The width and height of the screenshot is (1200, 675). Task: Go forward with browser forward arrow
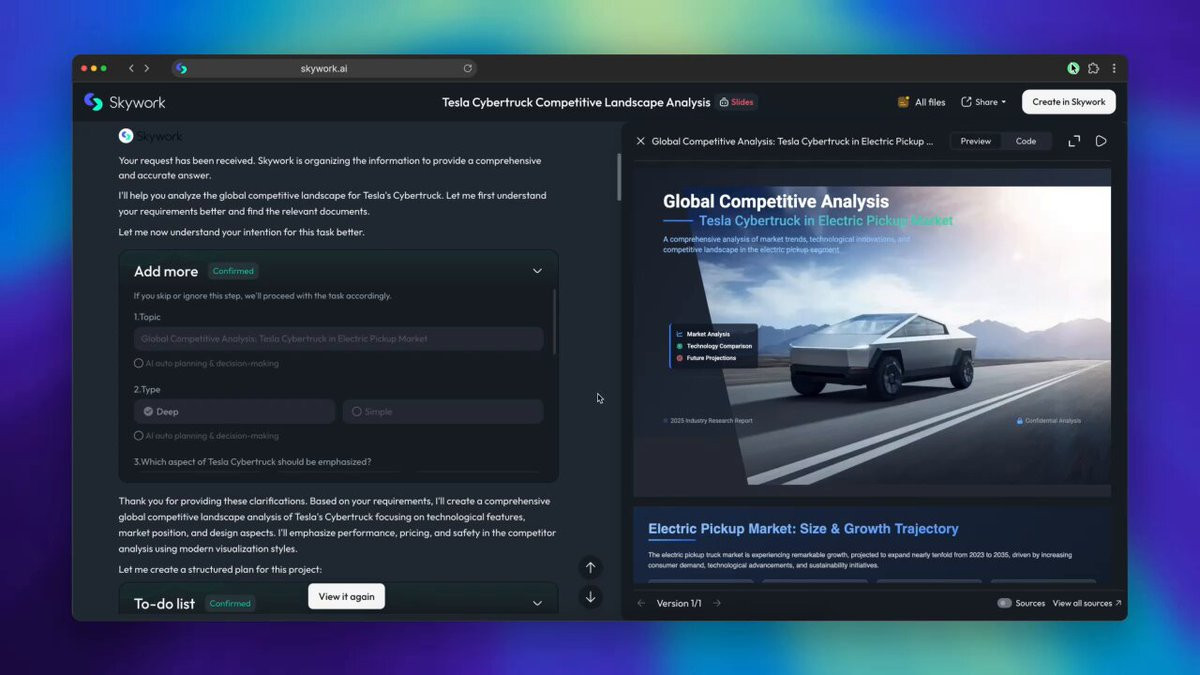coord(147,68)
